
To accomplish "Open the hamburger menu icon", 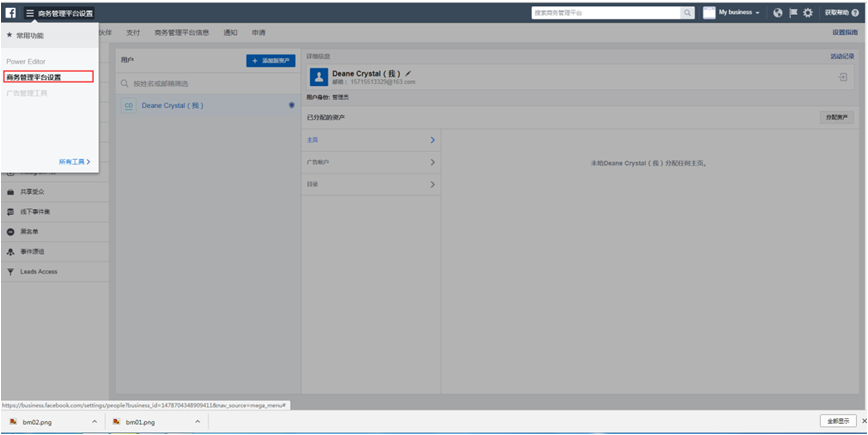I will click(x=30, y=13).
